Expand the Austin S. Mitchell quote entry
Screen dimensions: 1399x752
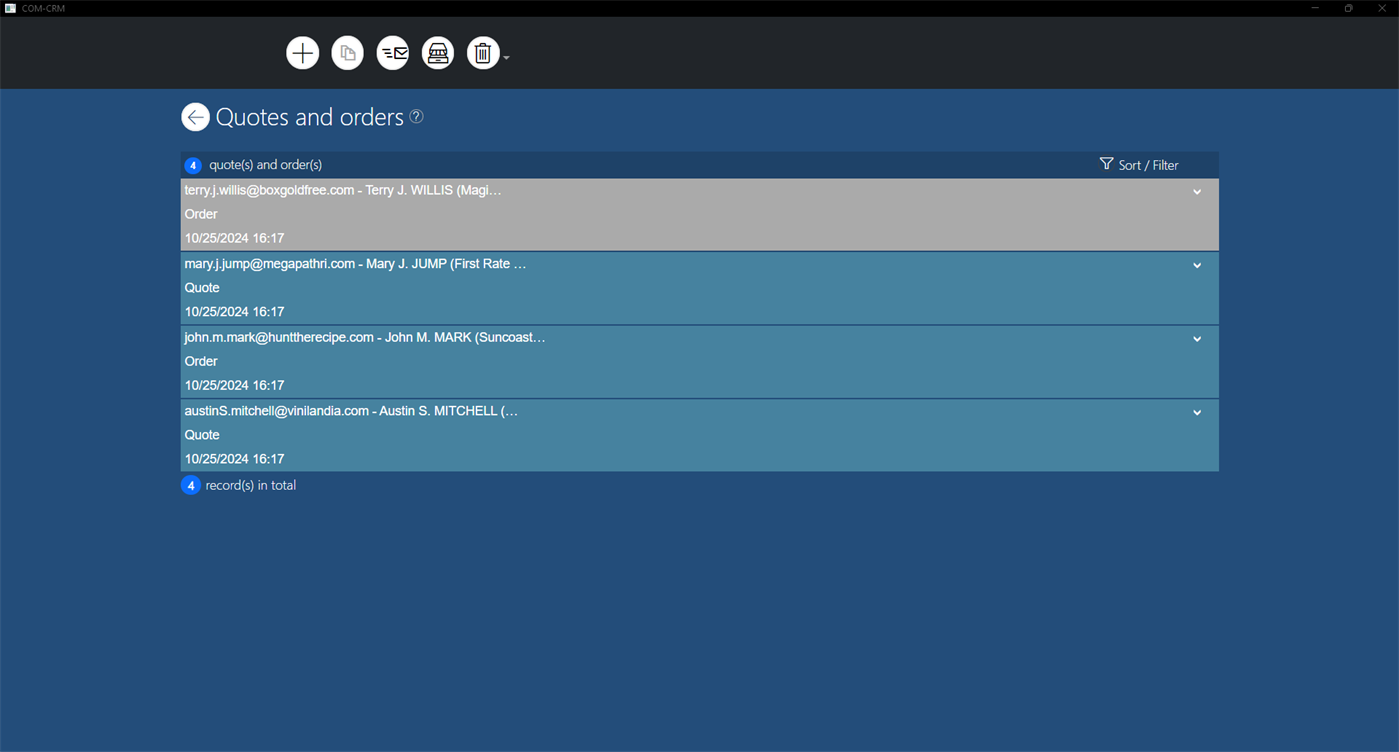[x=1196, y=412]
